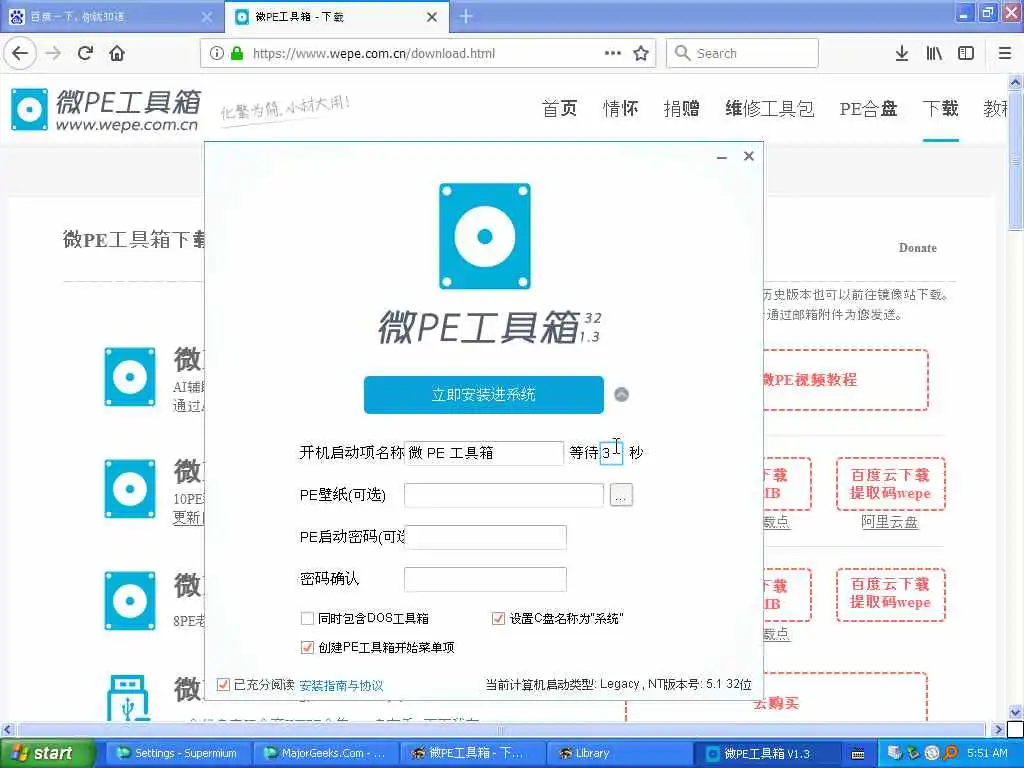Click the 微PE工具箱 website logo
This screenshot has height=768, width=1024.
coord(105,110)
